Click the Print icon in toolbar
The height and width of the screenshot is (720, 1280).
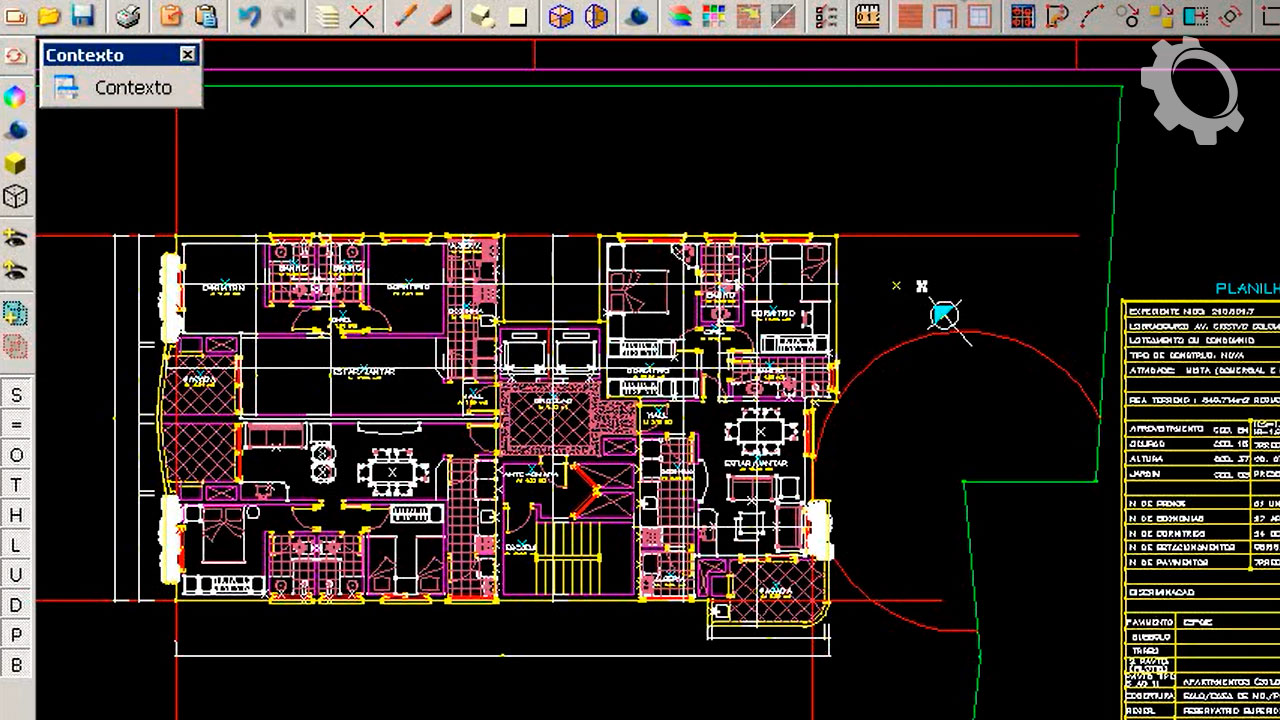[x=128, y=16]
